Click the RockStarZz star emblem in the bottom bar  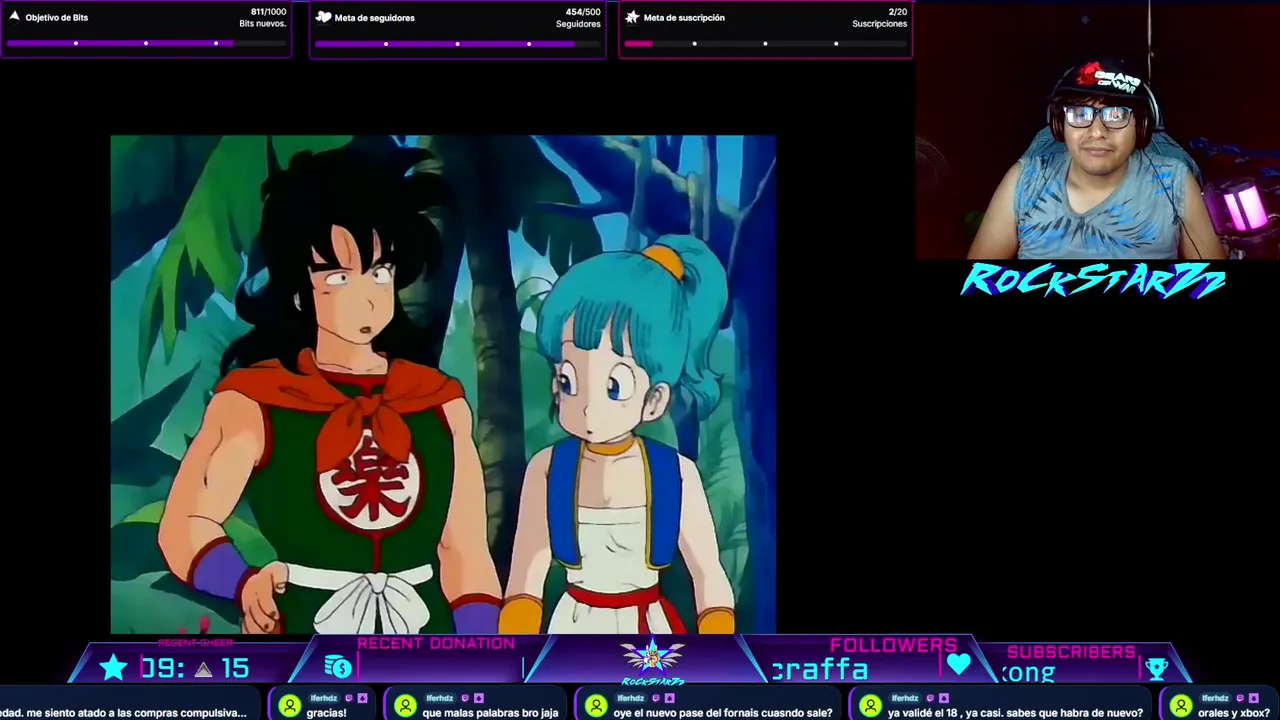pyautogui.click(x=652, y=660)
